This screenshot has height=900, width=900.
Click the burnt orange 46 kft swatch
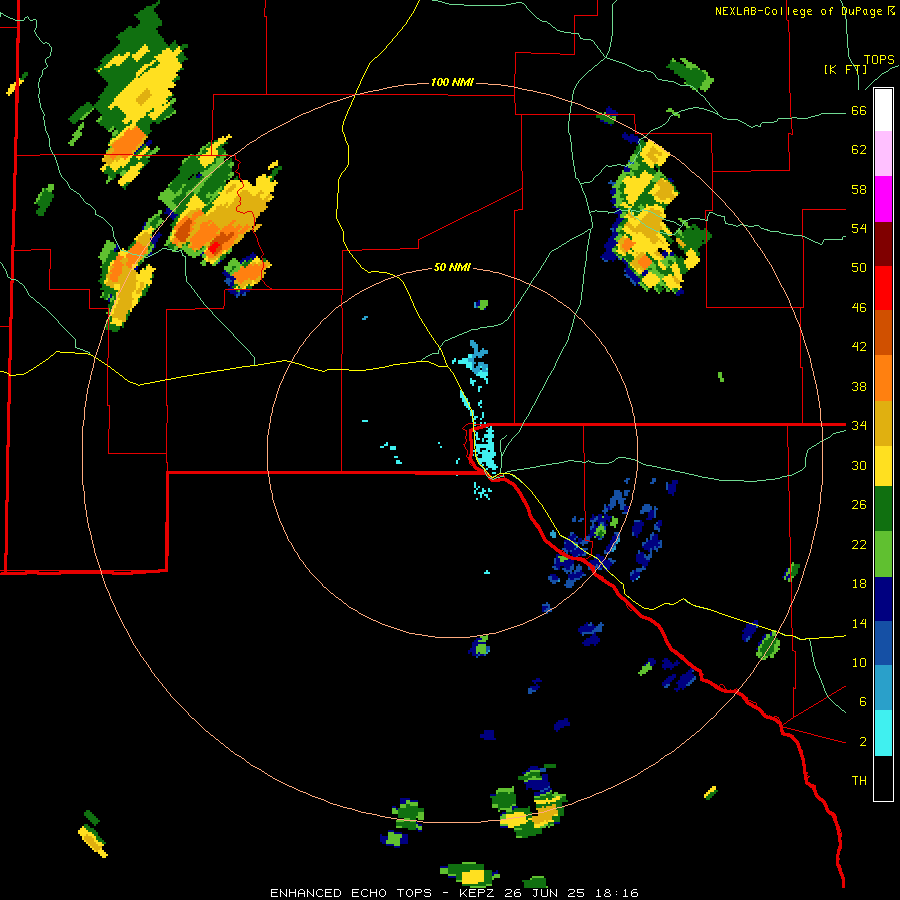coord(883,333)
